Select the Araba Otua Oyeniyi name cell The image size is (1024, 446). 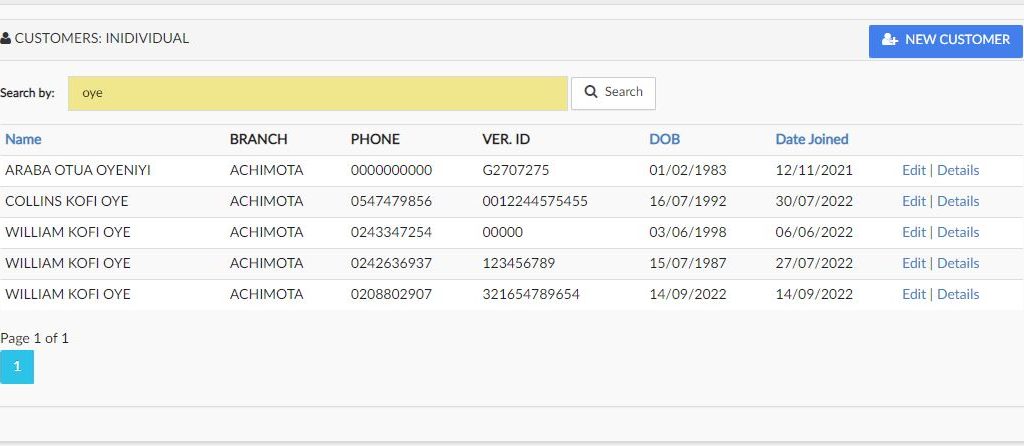(x=78, y=171)
